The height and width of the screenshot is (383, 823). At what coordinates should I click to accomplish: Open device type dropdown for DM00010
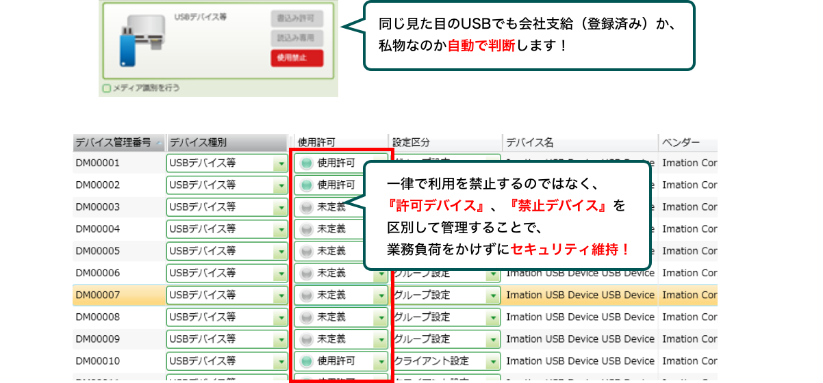(281, 361)
